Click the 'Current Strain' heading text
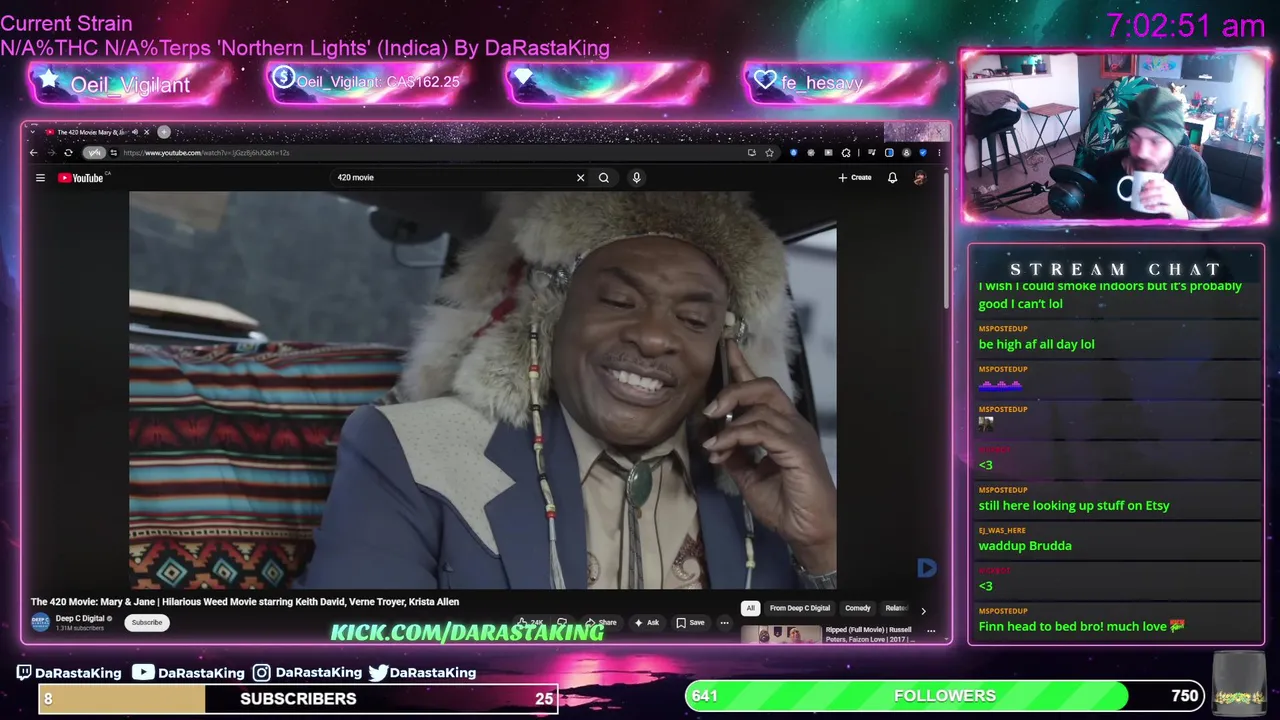This screenshot has width=1280, height=720. coord(66,23)
